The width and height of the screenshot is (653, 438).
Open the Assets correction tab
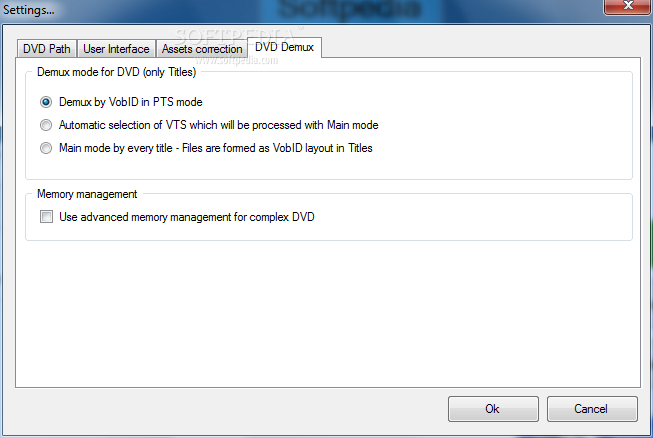click(202, 49)
